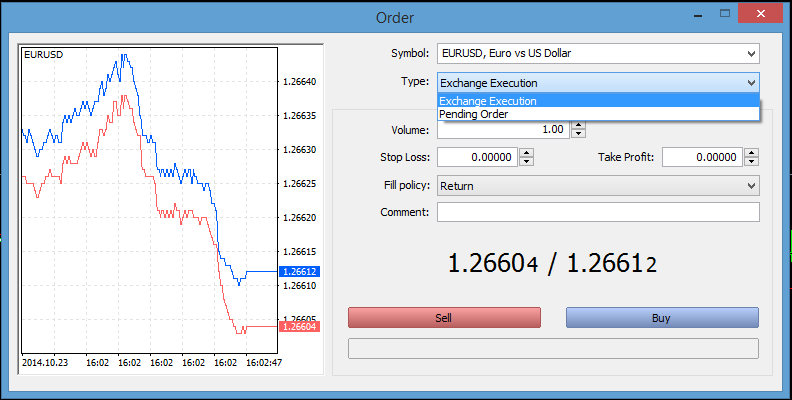Decrease Volume with the down arrow
The width and height of the screenshot is (792, 400).
click(578, 134)
